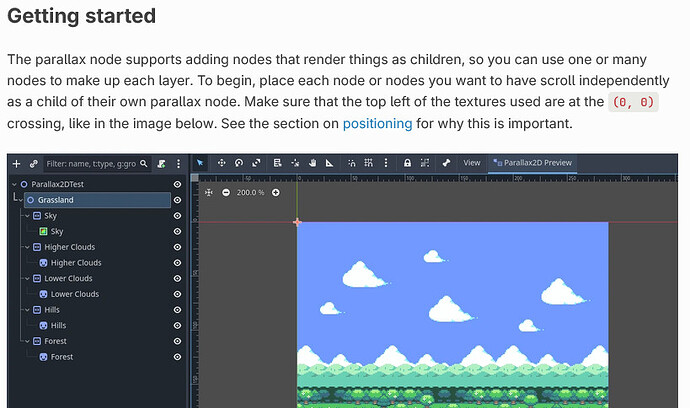The height and width of the screenshot is (408, 690).
Task: Toggle smart snap magnet icon
Action: click(x=352, y=163)
